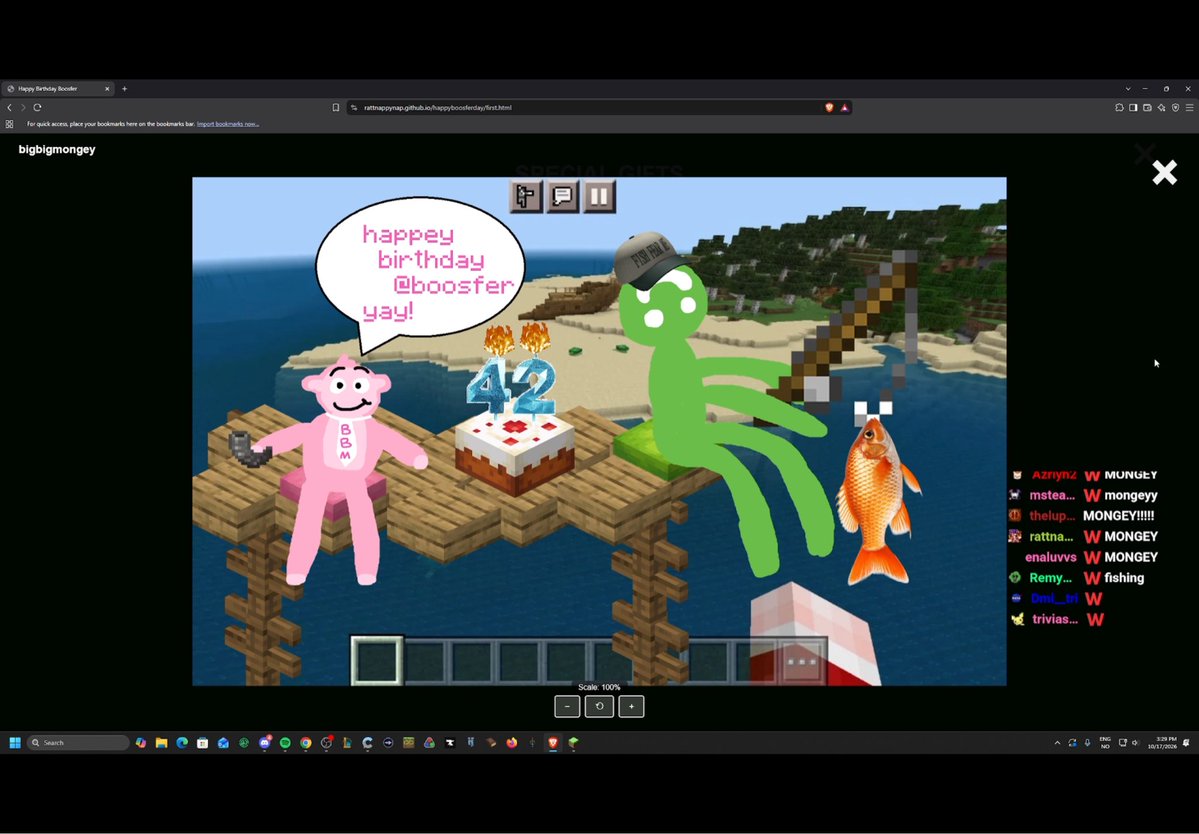Open the Leo AI sparkle icon
The image size is (1199, 834).
pos(1161,108)
